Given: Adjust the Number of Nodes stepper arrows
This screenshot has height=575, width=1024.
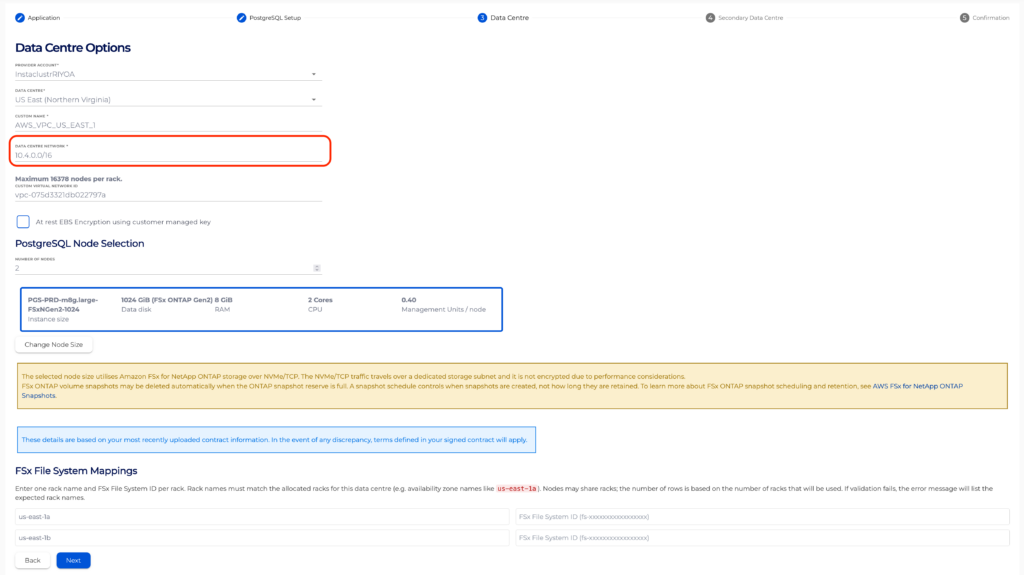Looking at the screenshot, I should pos(317,268).
